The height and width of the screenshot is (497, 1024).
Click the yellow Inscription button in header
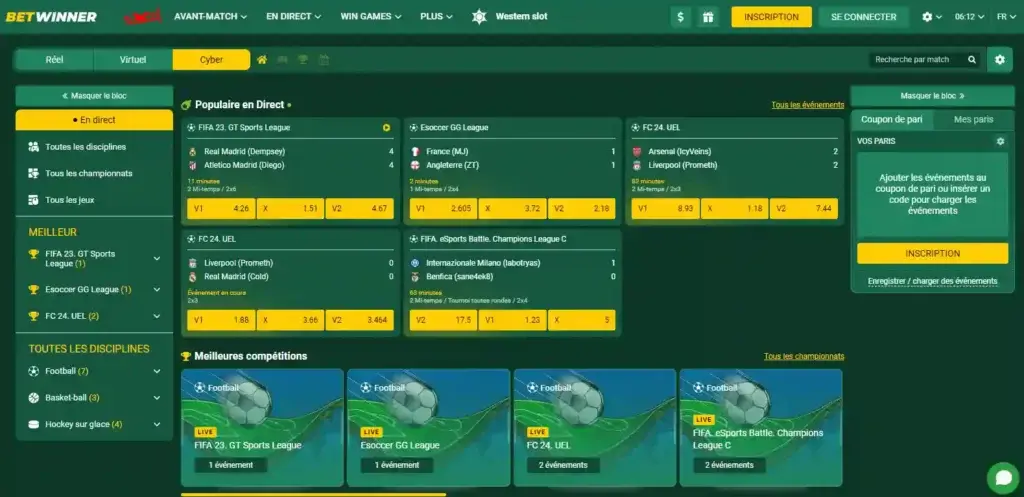(x=771, y=17)
